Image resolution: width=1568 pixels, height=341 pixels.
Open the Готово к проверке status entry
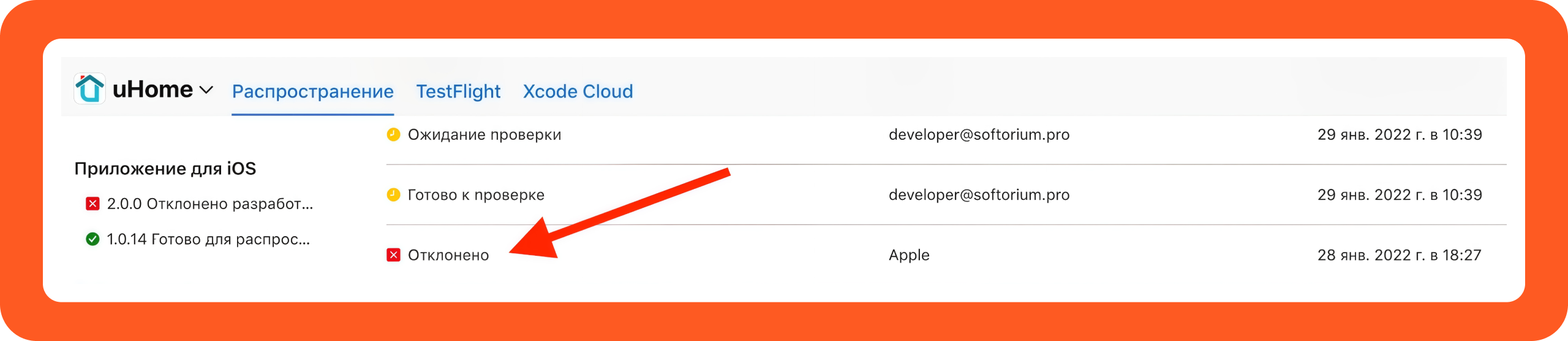[x=476, y=195]
